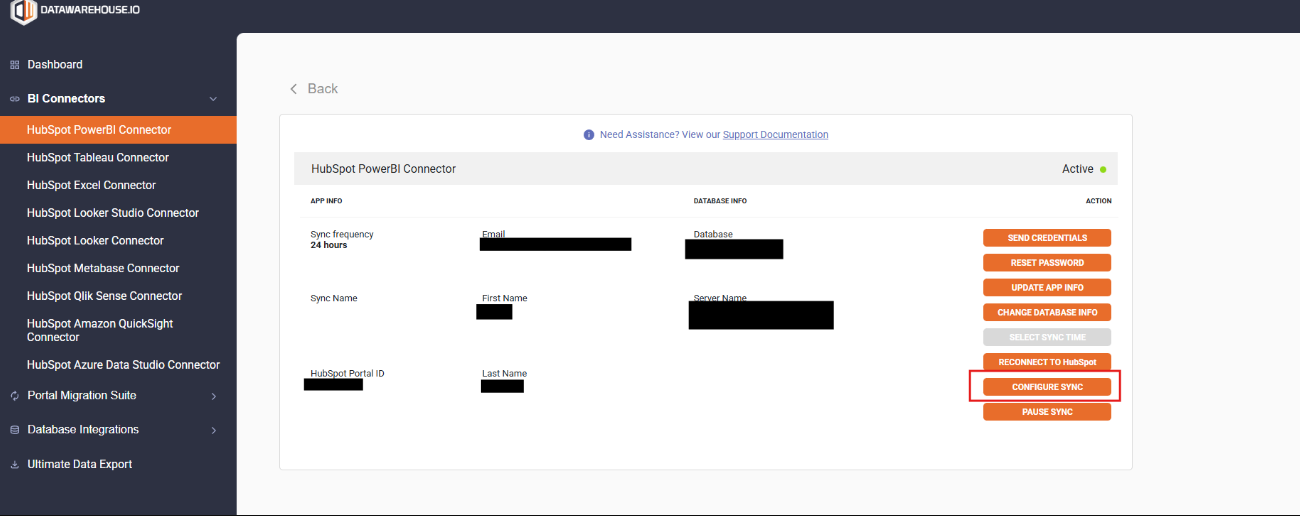Image resolution: width=1300 pixels, height=516 pixels.
Task: Open HubSpot Tableau Connector in sidebar
Action: 98,158
